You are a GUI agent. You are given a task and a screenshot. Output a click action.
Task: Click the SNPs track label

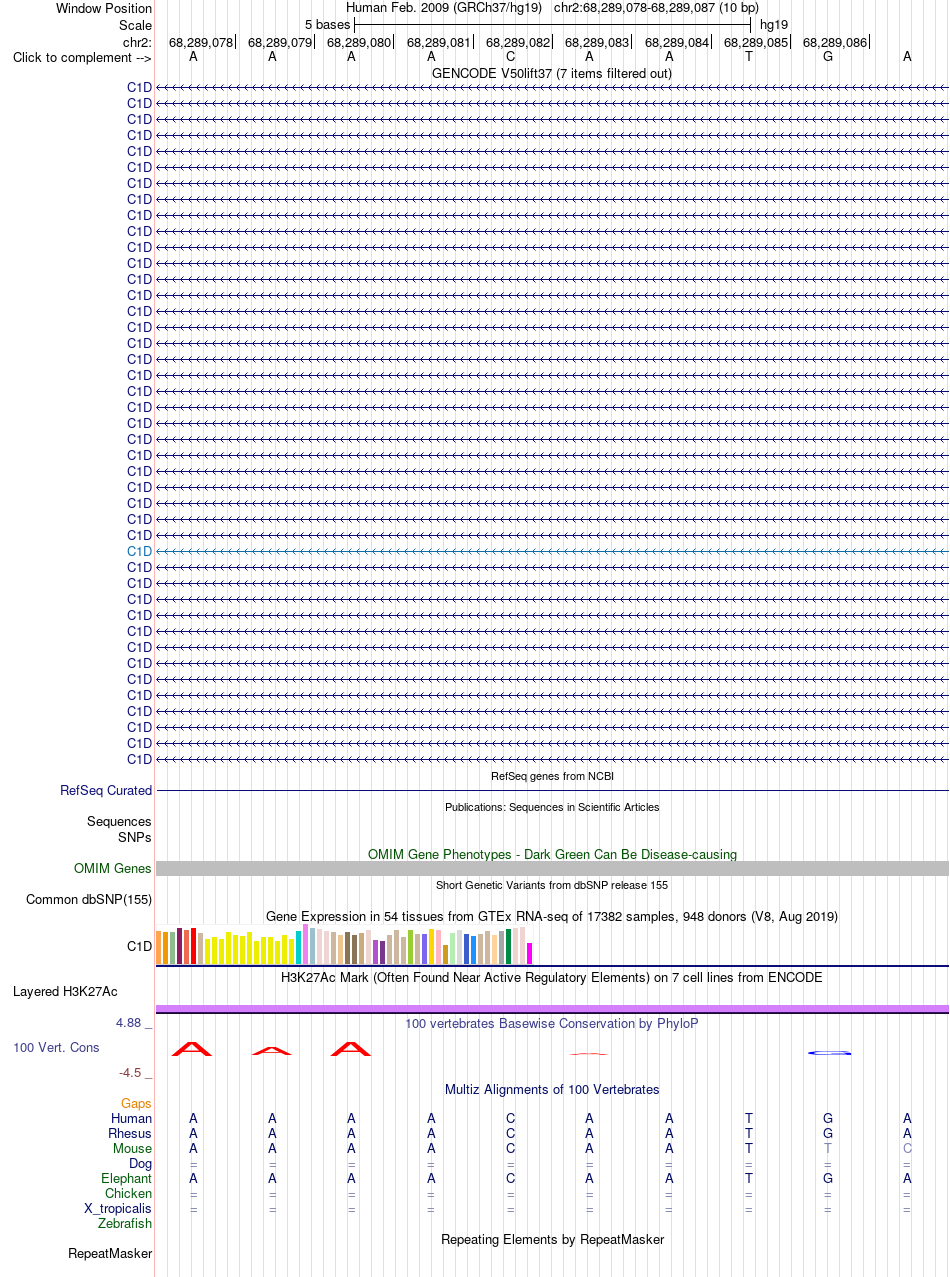(135, 836)
